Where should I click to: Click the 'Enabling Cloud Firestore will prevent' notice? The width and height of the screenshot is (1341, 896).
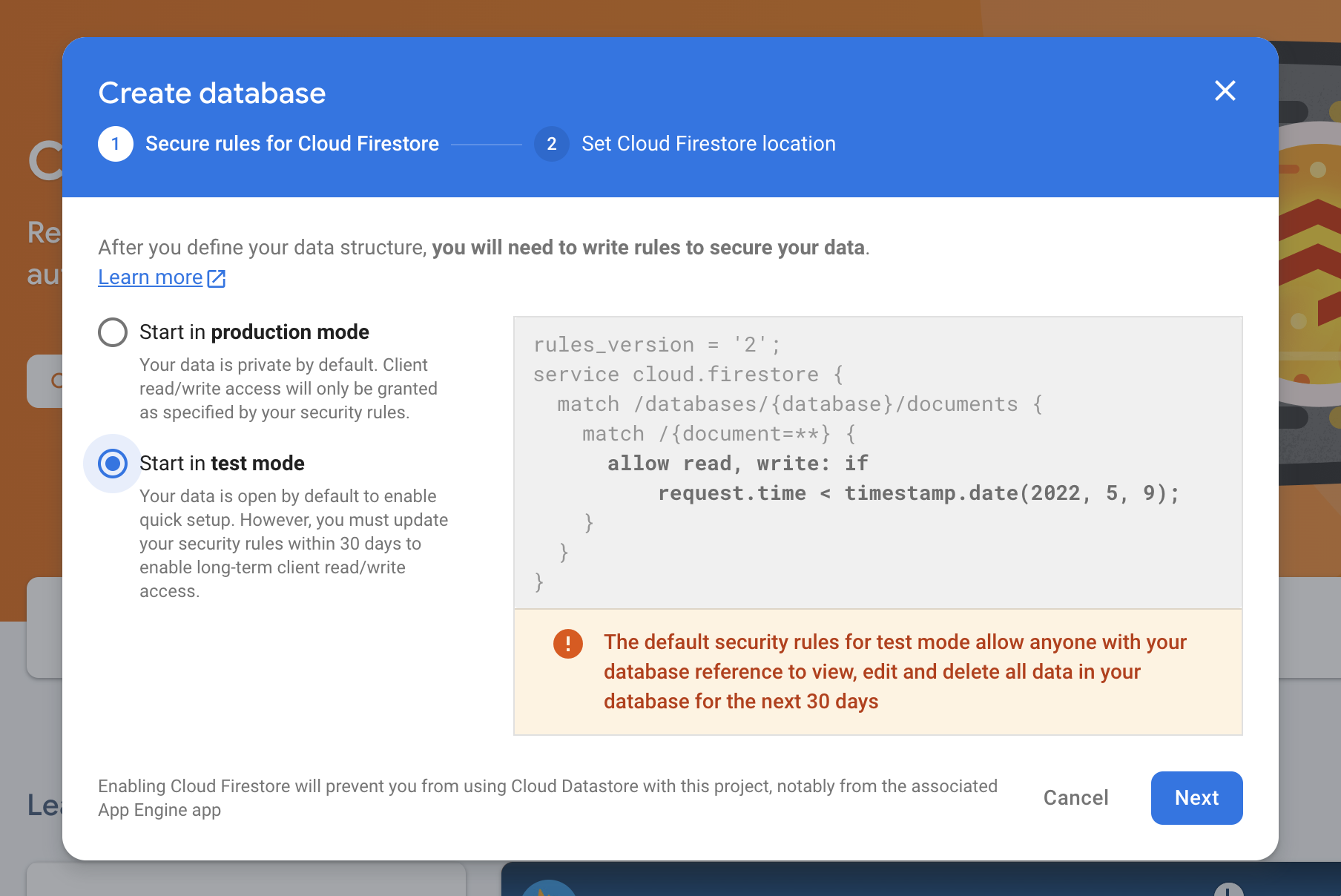(x=547, y=798)
